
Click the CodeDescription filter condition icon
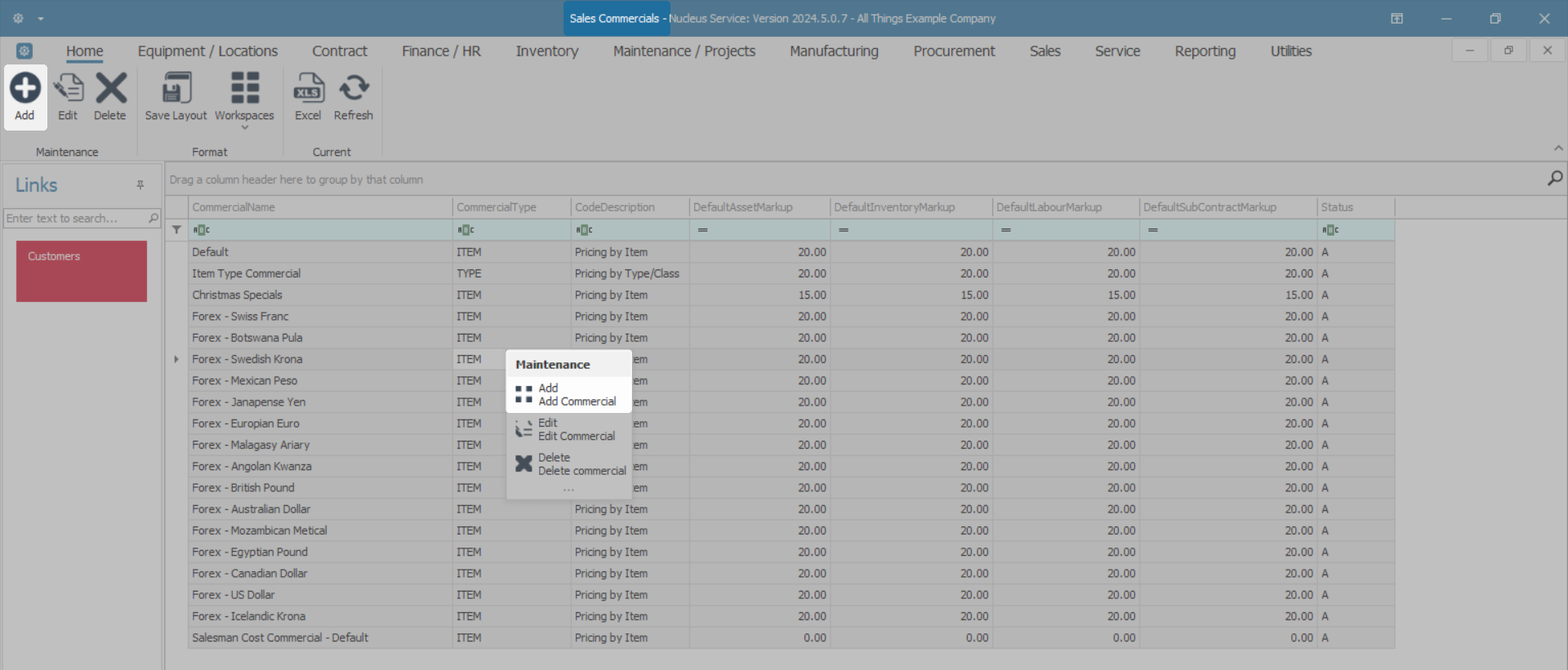pos(584,230)
